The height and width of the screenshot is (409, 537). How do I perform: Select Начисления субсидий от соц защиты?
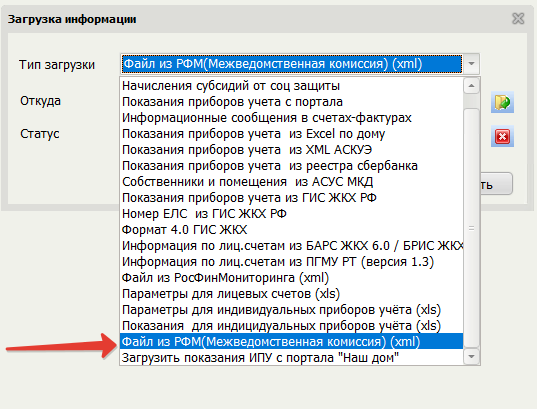coord(291,86)
